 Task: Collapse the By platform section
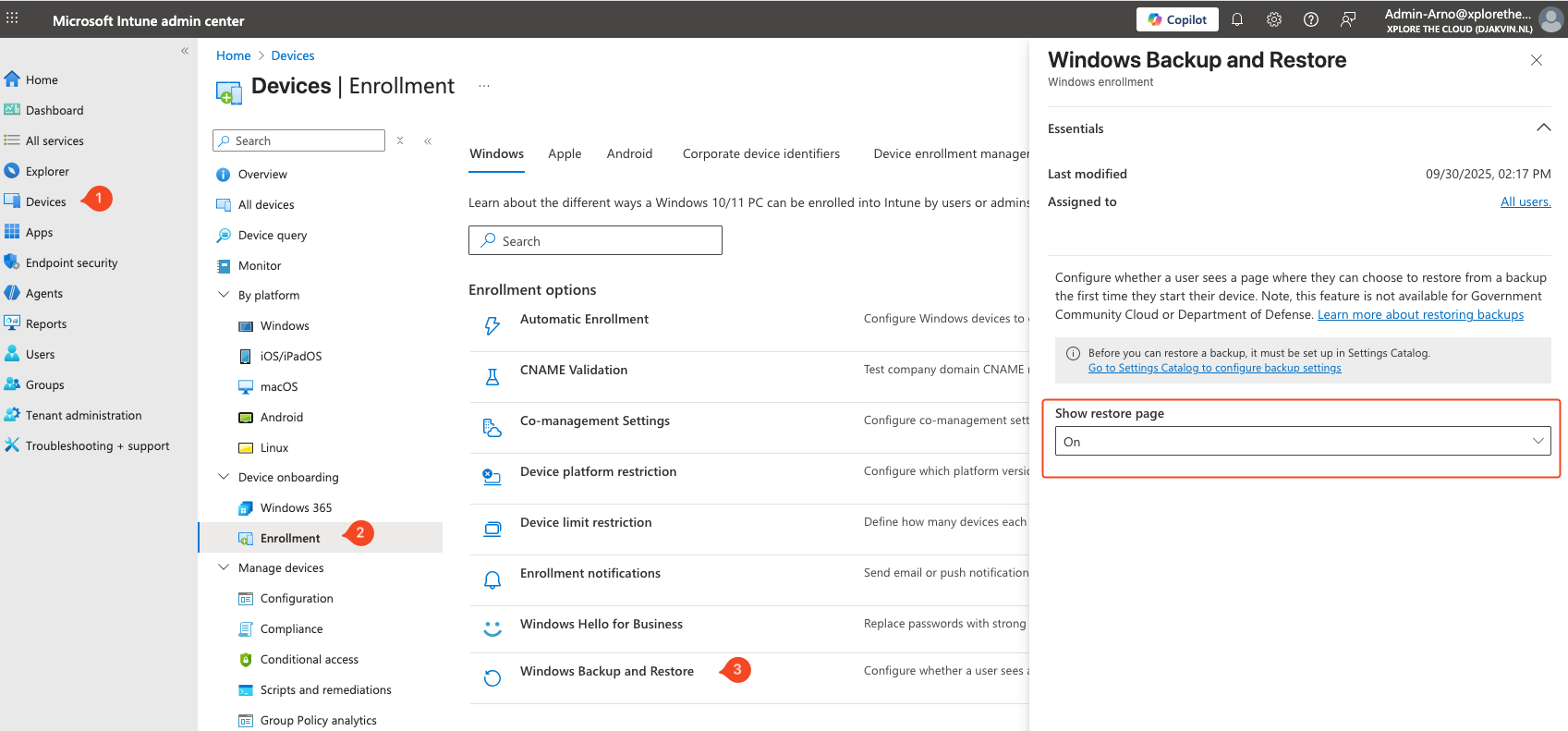point(224,295)
